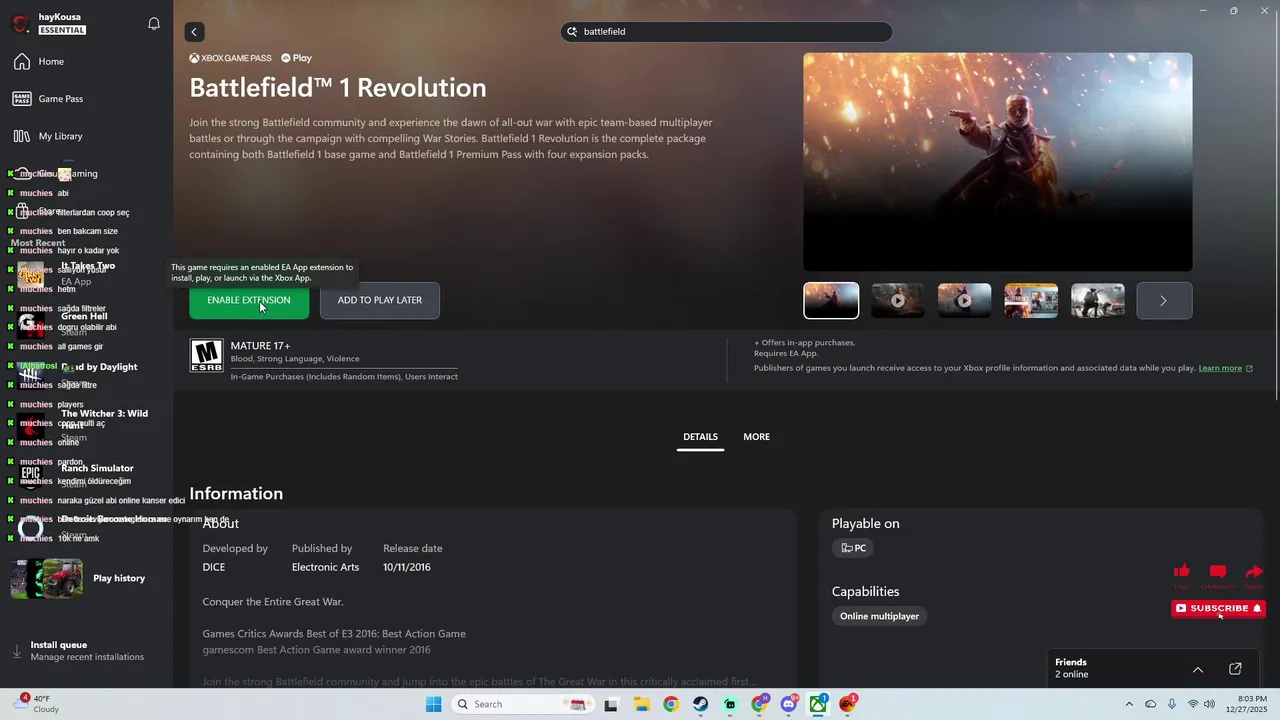Select the fourth gallery thumbnail

click(1031, 300)
